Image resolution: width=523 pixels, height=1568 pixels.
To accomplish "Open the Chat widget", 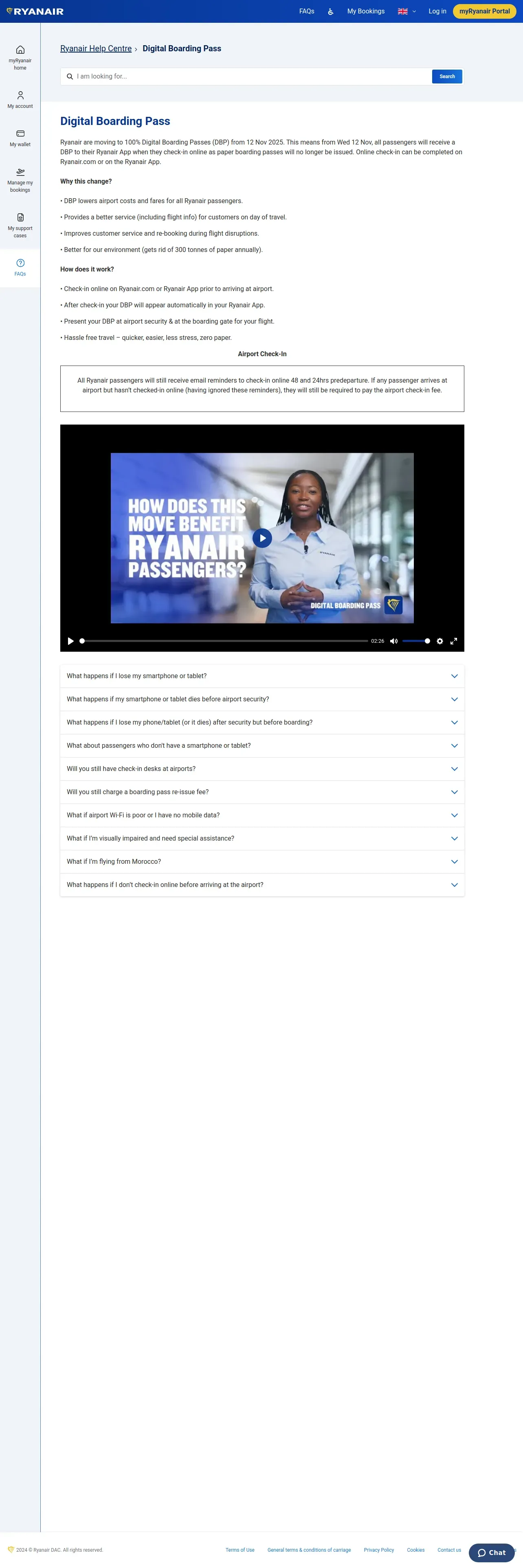I will (x=492, y=1552).
